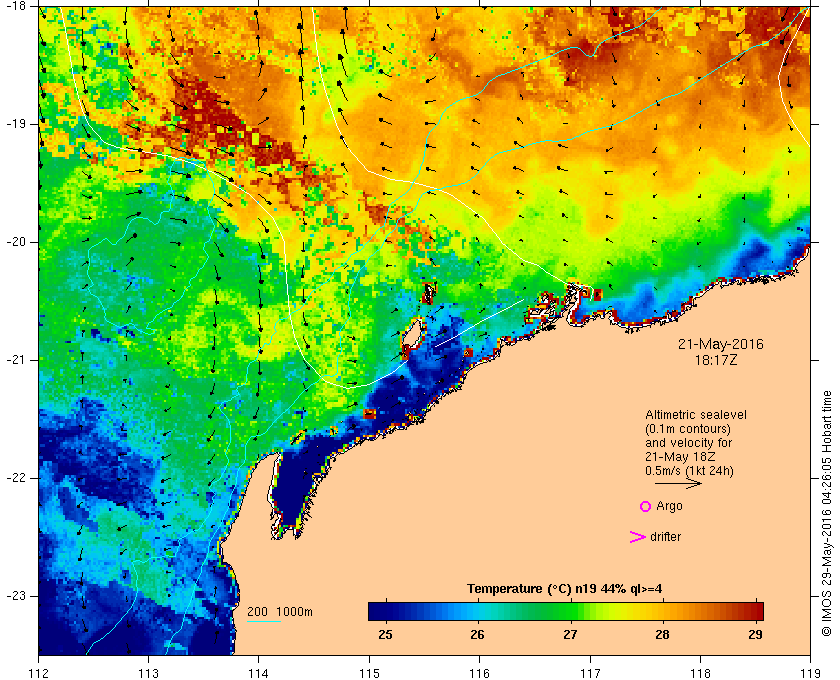Click the color bar tick label 27
Image resolution: width=840 pixels, height=680 pixels.
(570, 634)
